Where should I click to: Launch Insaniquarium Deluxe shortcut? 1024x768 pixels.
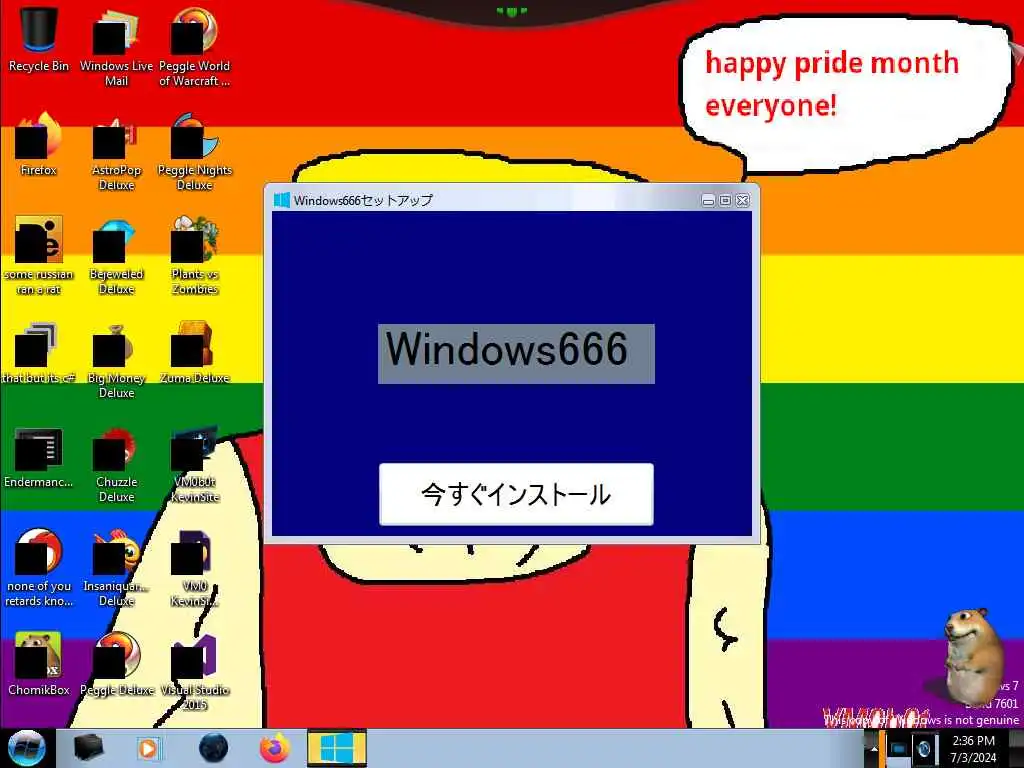click(x=116, y=568)
